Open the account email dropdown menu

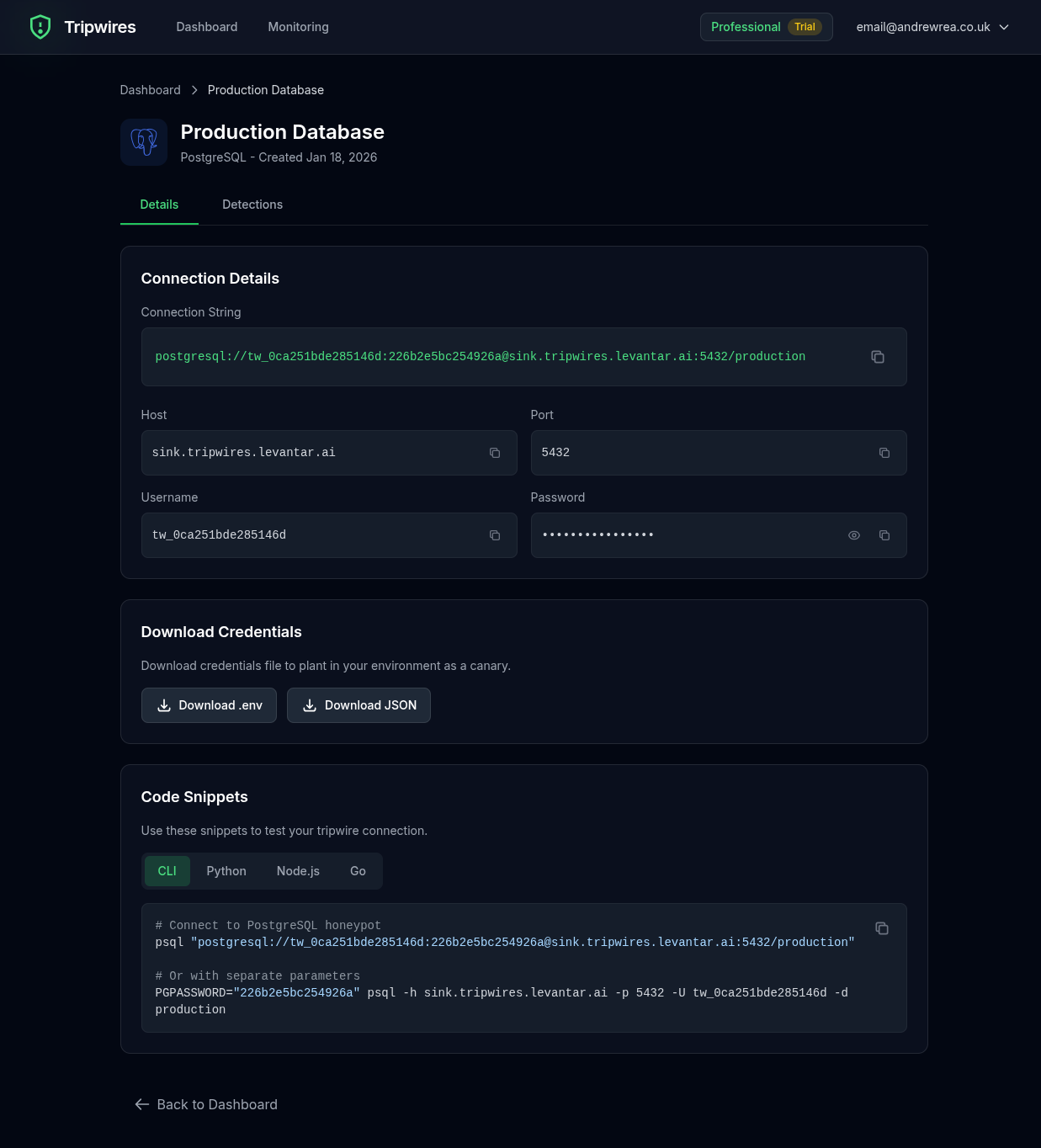(x=932, y=27)
